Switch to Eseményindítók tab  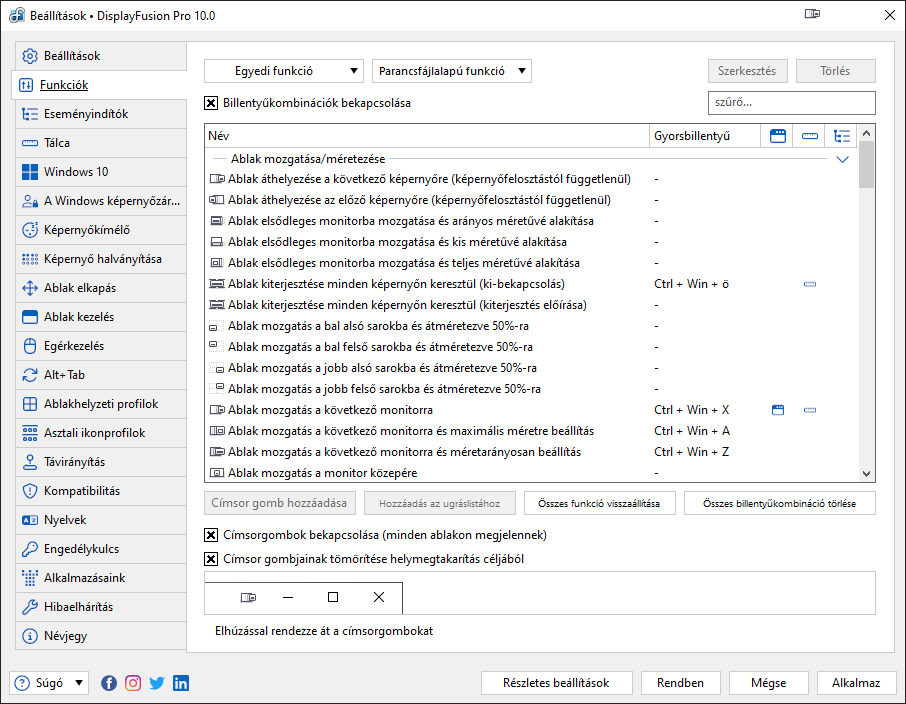click(101, 114)
